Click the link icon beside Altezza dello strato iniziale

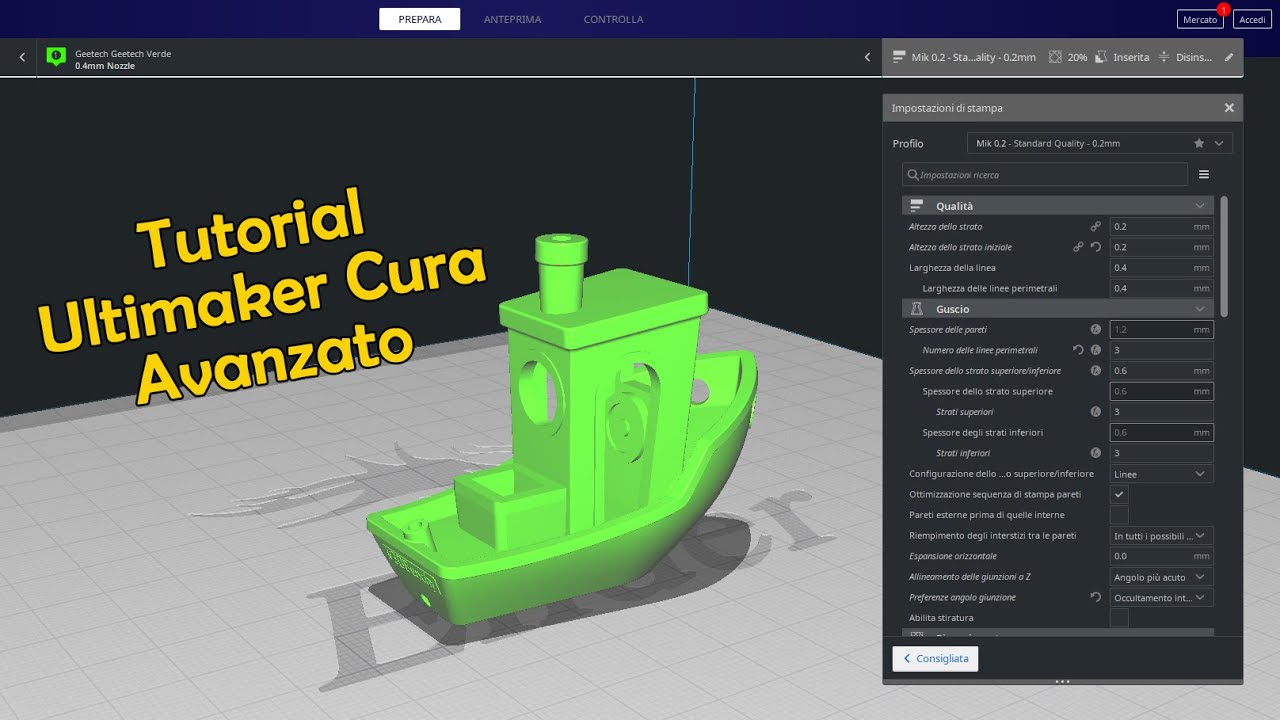[x=1078, y=247]
